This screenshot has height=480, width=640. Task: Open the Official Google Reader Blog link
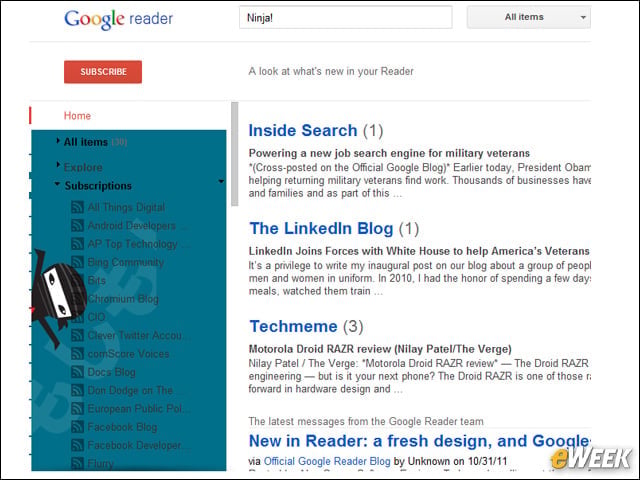click(327, 461)
